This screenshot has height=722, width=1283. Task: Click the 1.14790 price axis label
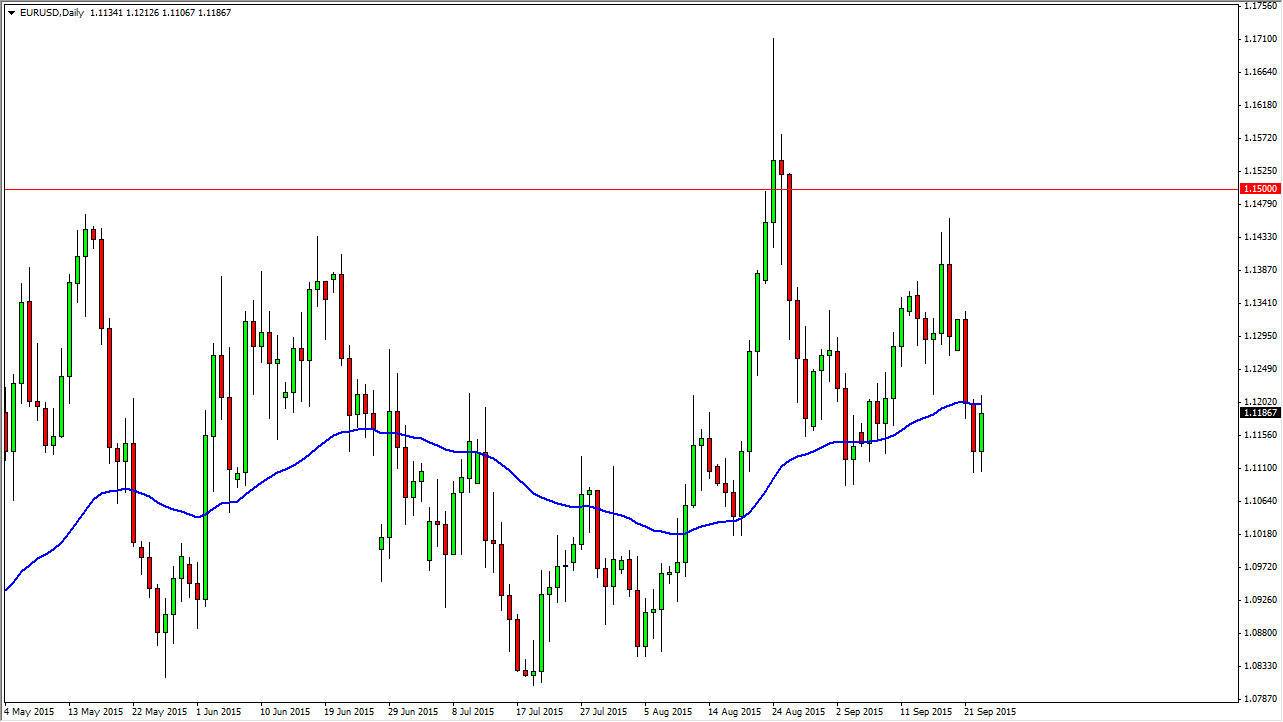1261,204
